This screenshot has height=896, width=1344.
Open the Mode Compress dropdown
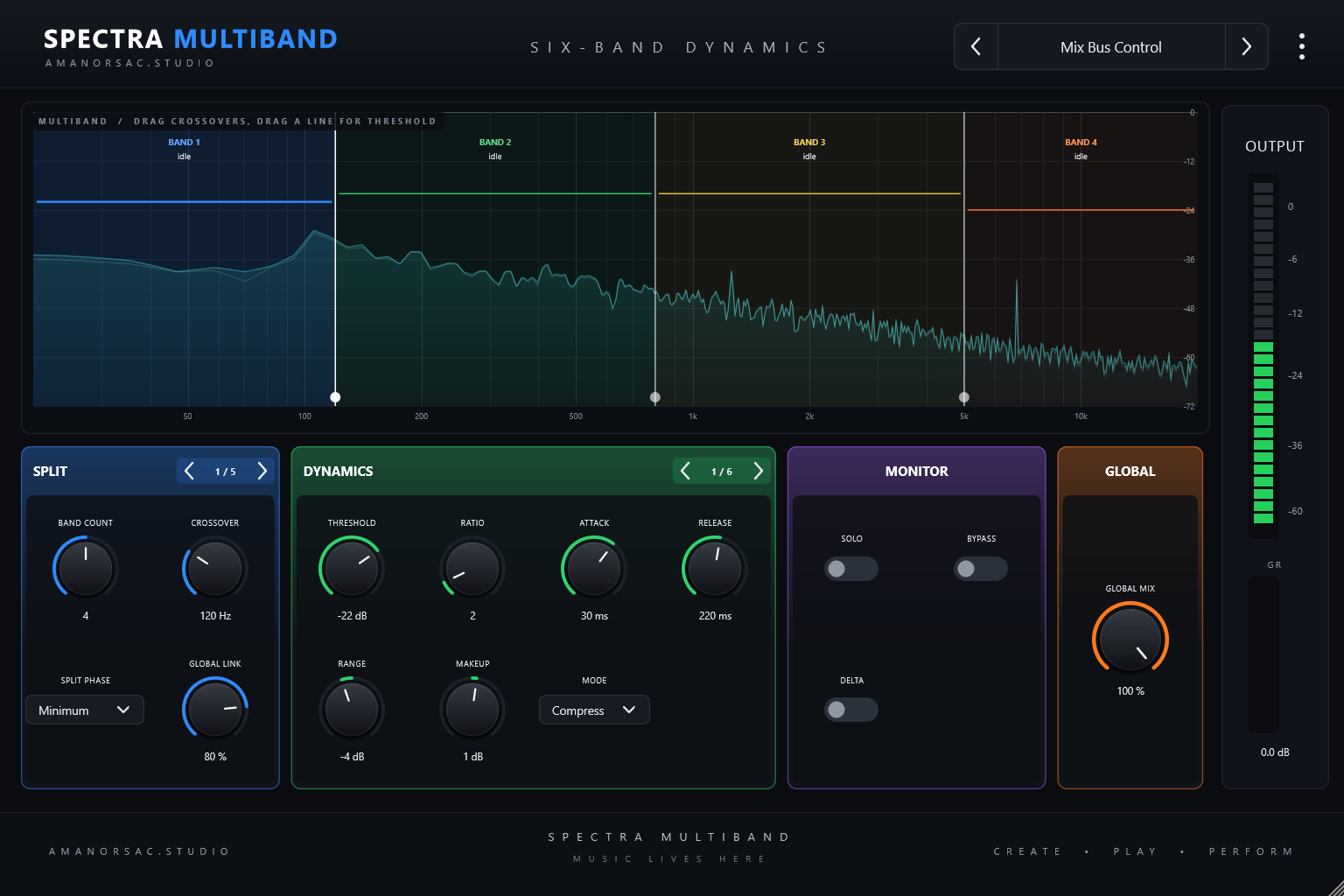click(x=594, y=710)
